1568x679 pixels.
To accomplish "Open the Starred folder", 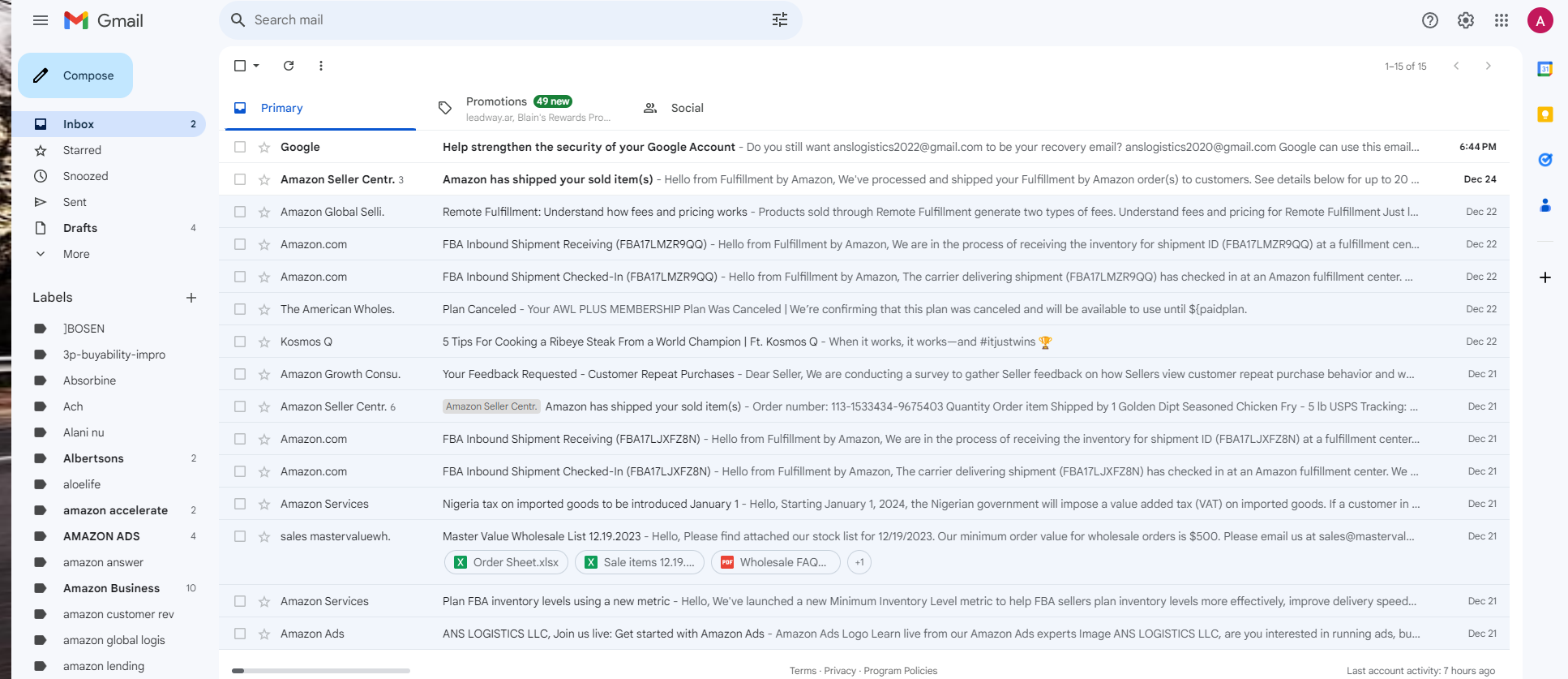I will pyautogui.click(x=109, y=150).
